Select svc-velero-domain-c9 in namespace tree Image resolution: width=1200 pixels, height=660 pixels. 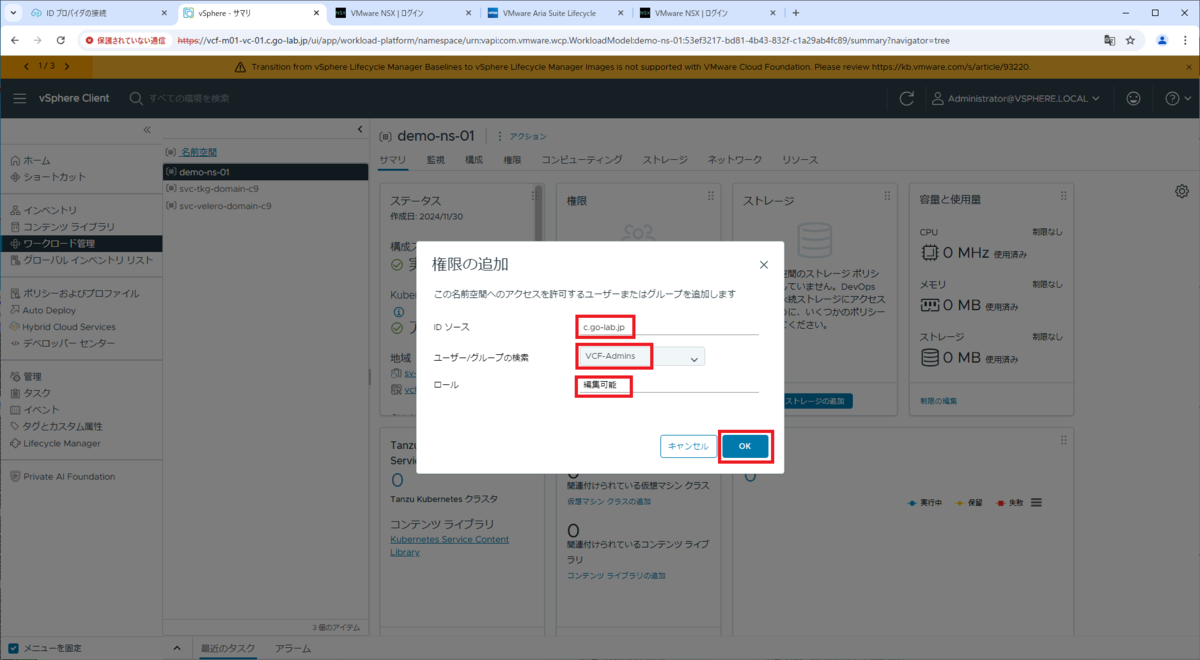pyautogui.click(x=225, y=206)
